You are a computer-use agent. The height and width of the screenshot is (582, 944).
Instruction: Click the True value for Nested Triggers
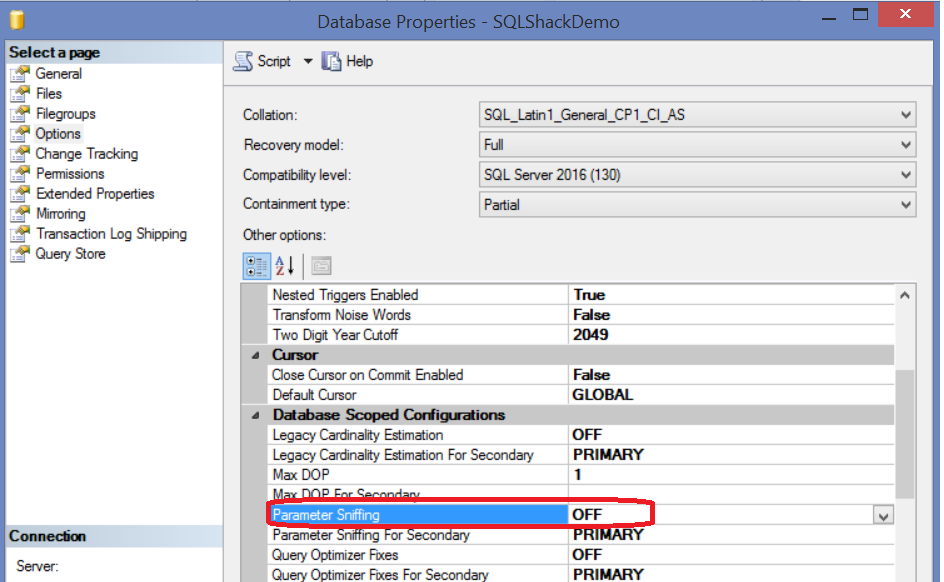(589, 295)
